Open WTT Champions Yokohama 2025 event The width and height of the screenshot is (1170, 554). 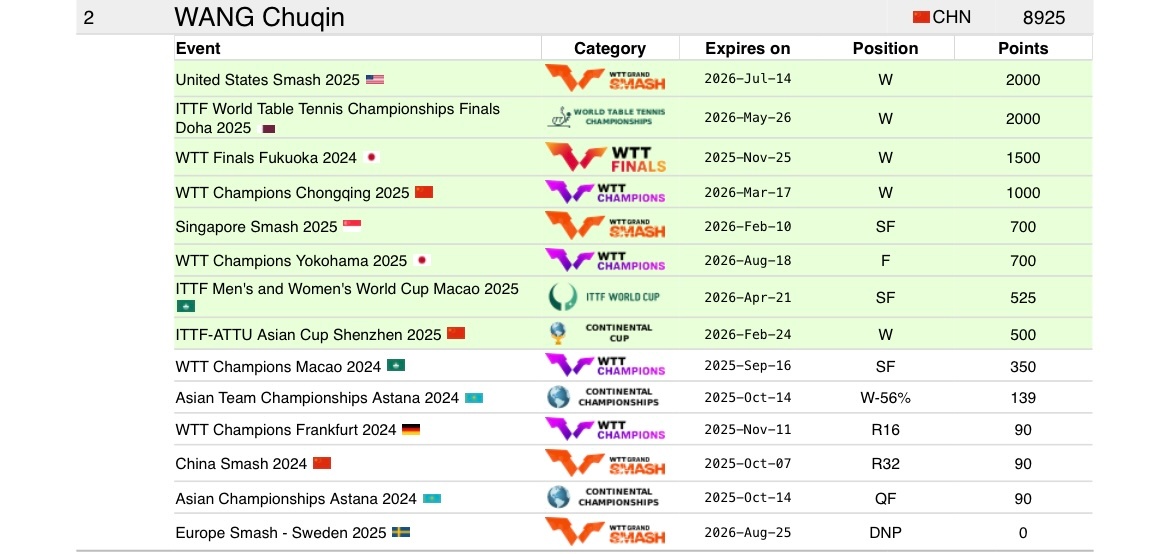click(291, 261)
